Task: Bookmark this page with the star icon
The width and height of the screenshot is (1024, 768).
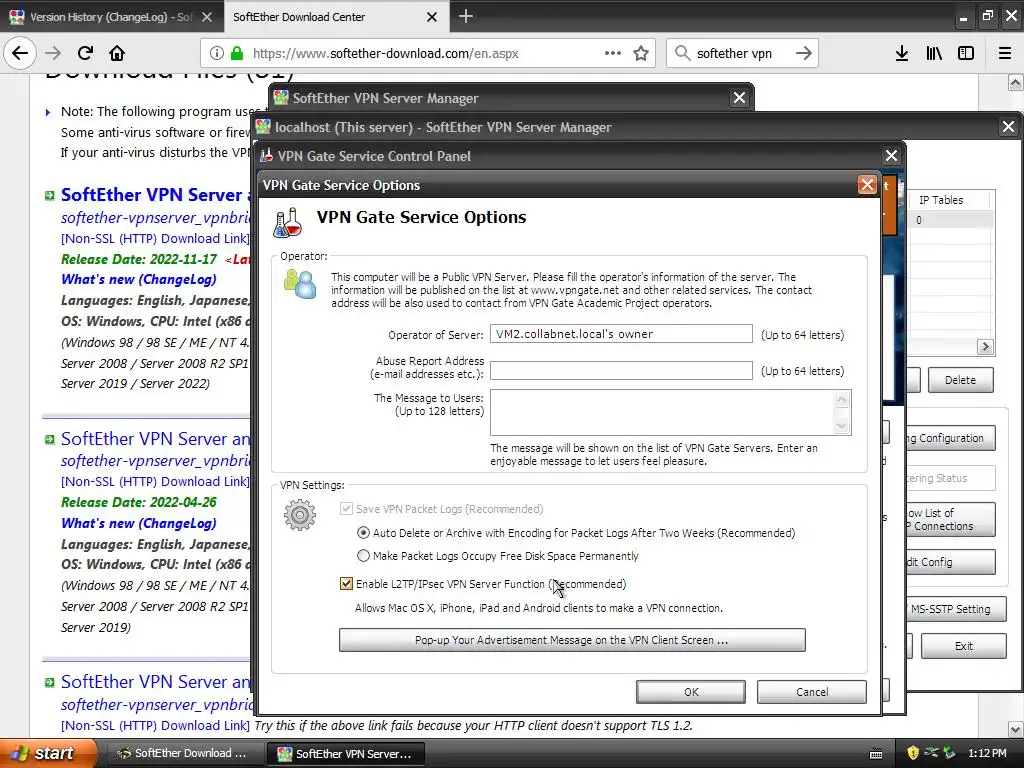Action: click(641, 53)
